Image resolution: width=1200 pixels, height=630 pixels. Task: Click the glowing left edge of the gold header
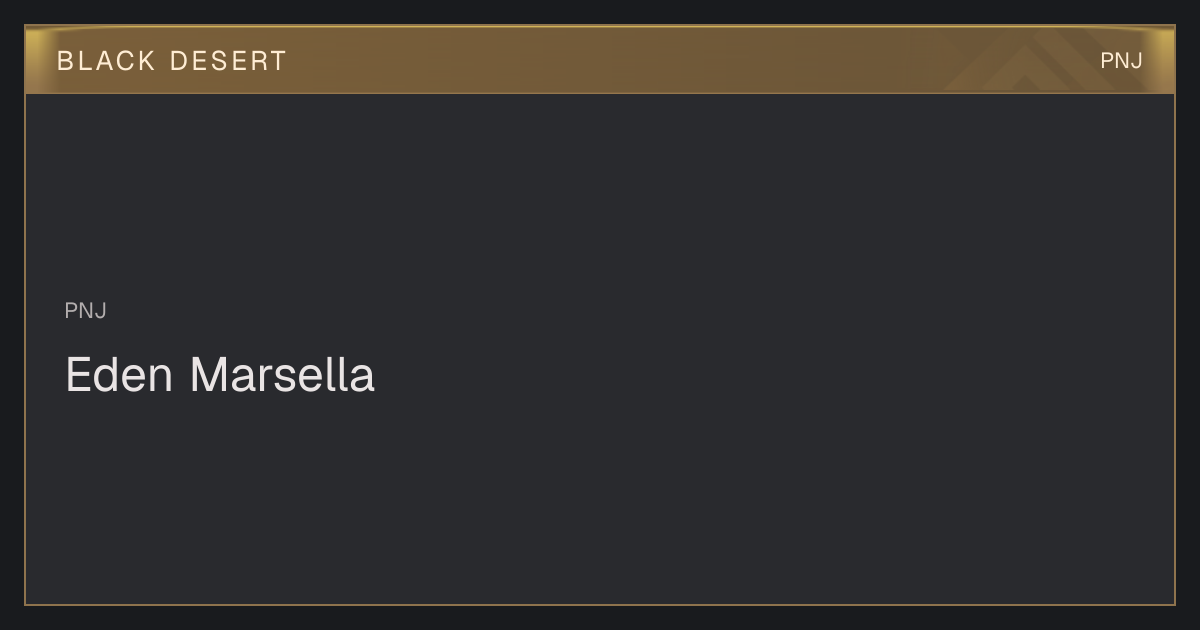34,60
